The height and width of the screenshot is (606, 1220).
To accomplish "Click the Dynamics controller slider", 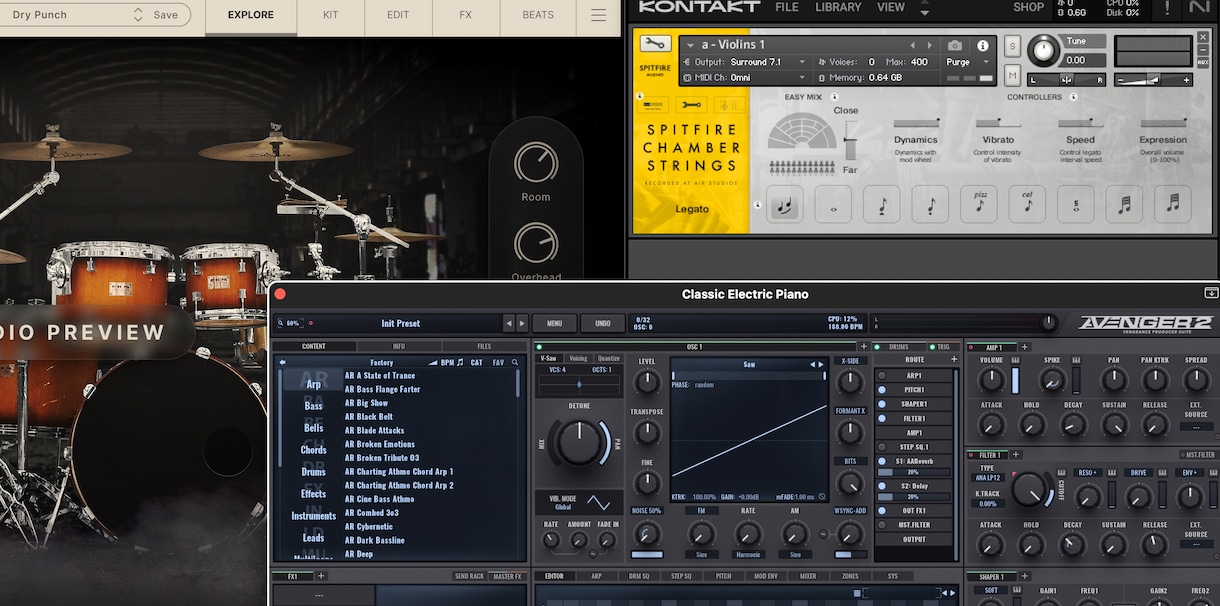I will click(915, 123).
